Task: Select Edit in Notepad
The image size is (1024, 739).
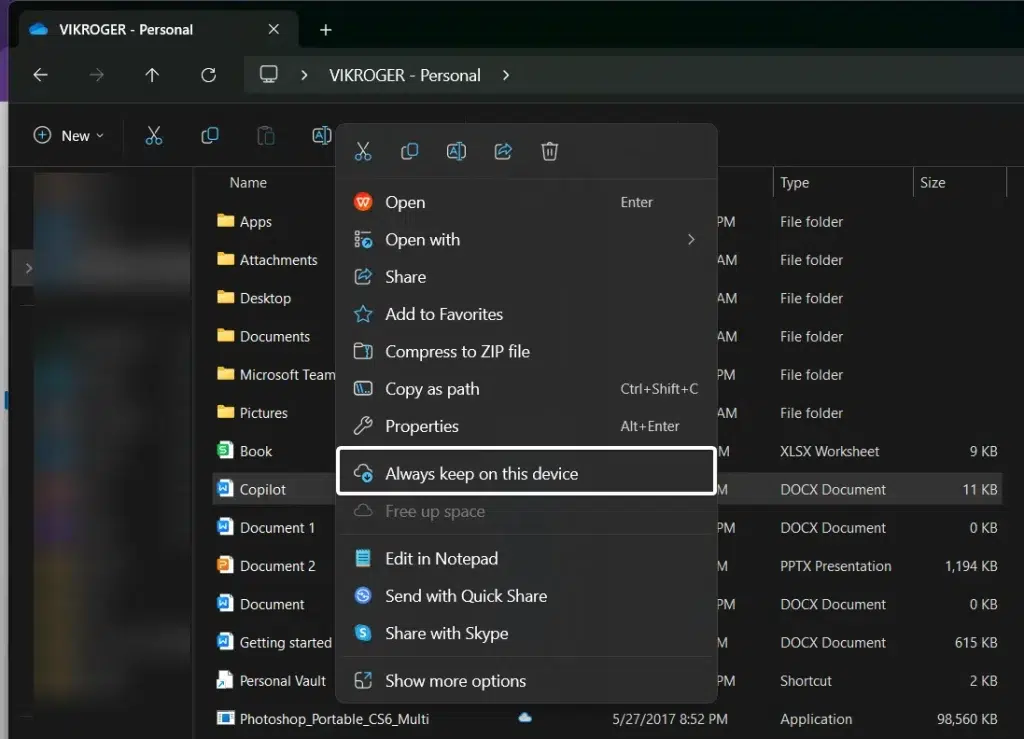Action: 526,559
